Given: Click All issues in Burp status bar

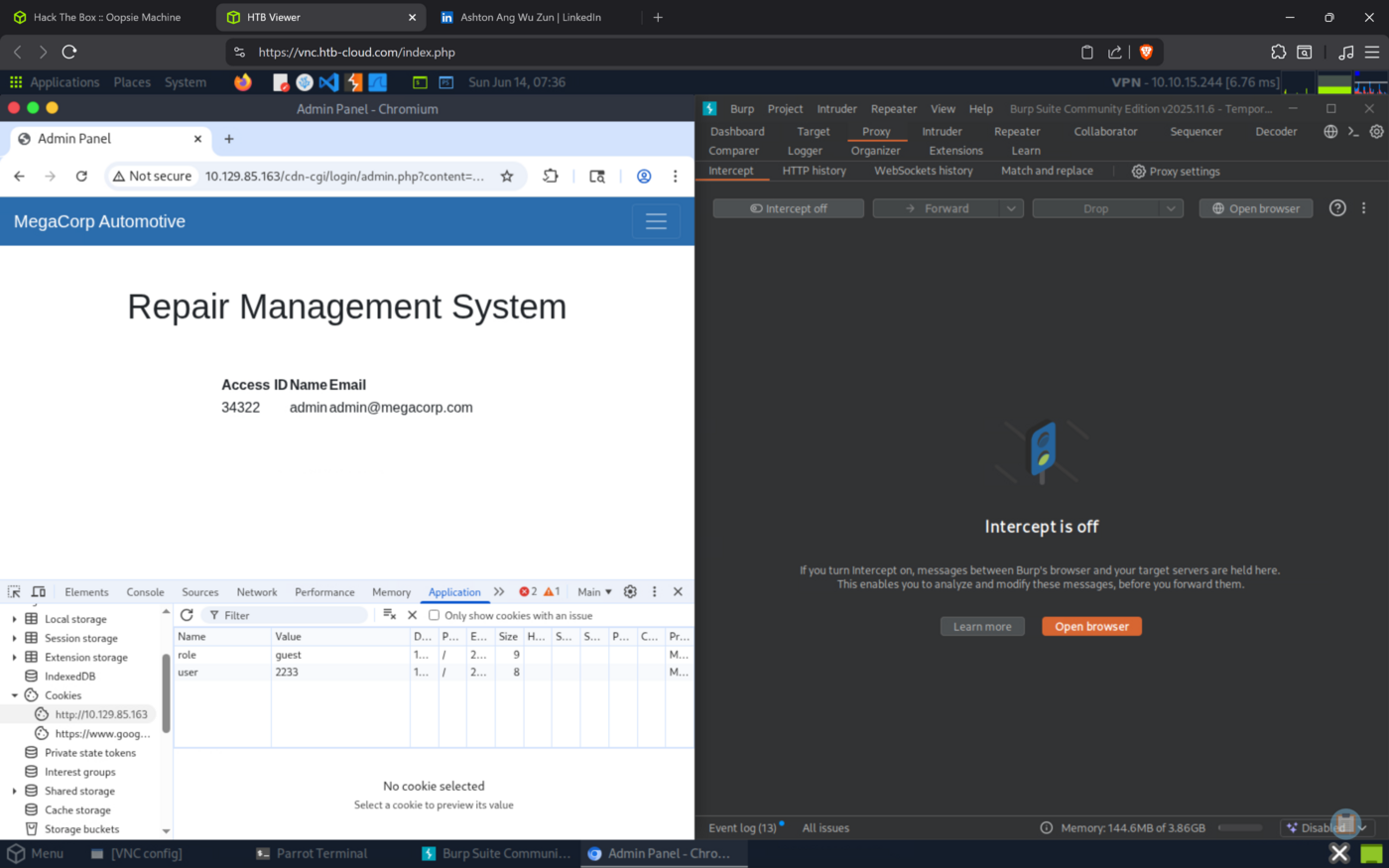Looking at the screenshot, I should click(x=825, y=827).
